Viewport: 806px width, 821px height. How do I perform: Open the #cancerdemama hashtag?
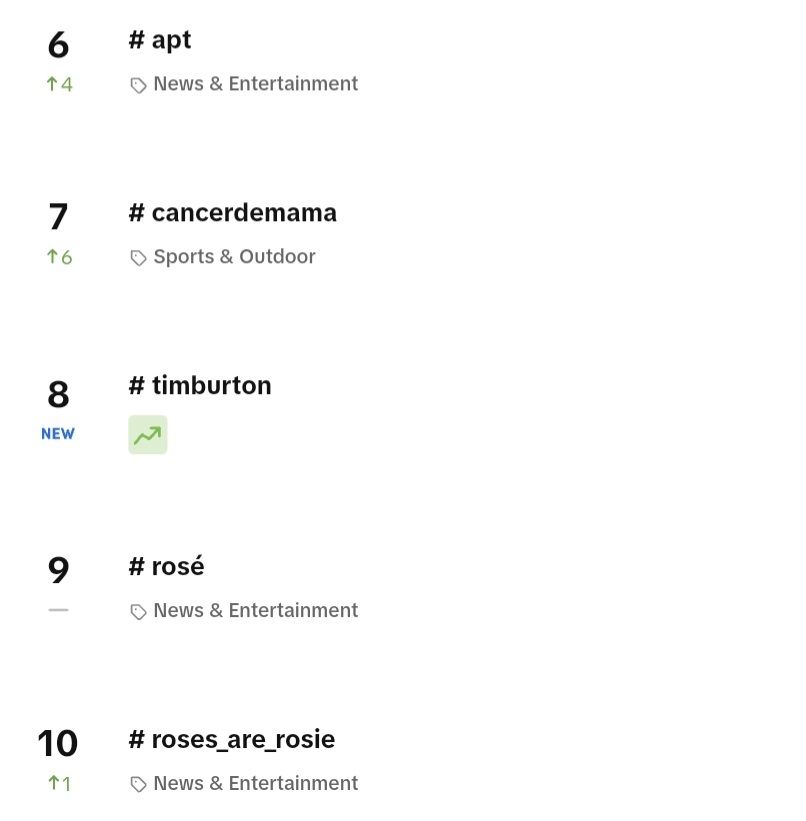(x=233, y=213)
